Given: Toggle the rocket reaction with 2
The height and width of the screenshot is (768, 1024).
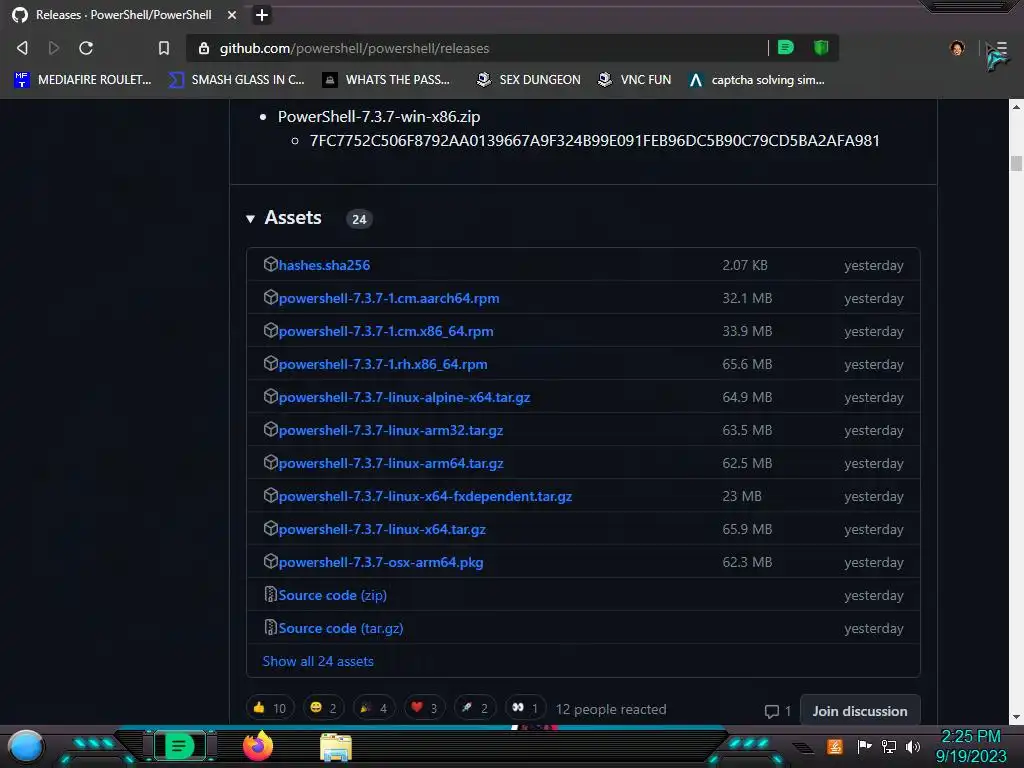Looking at the screenshot, I should coord(475,708).
